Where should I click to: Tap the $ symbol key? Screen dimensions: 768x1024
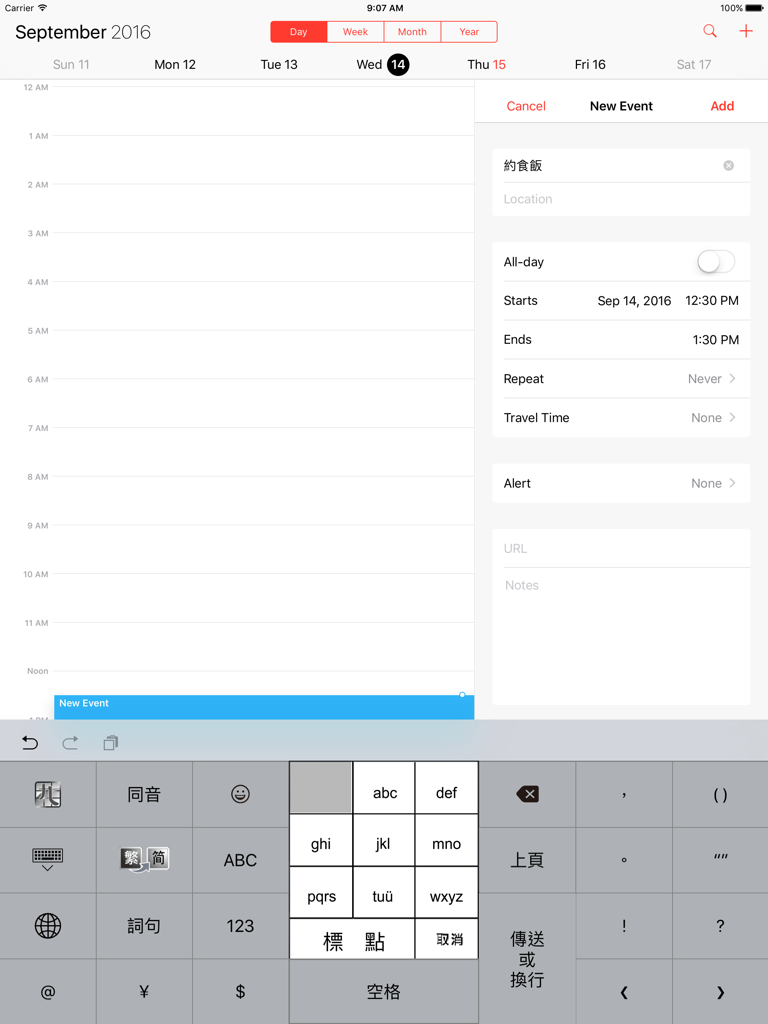(x=240, y=992)
